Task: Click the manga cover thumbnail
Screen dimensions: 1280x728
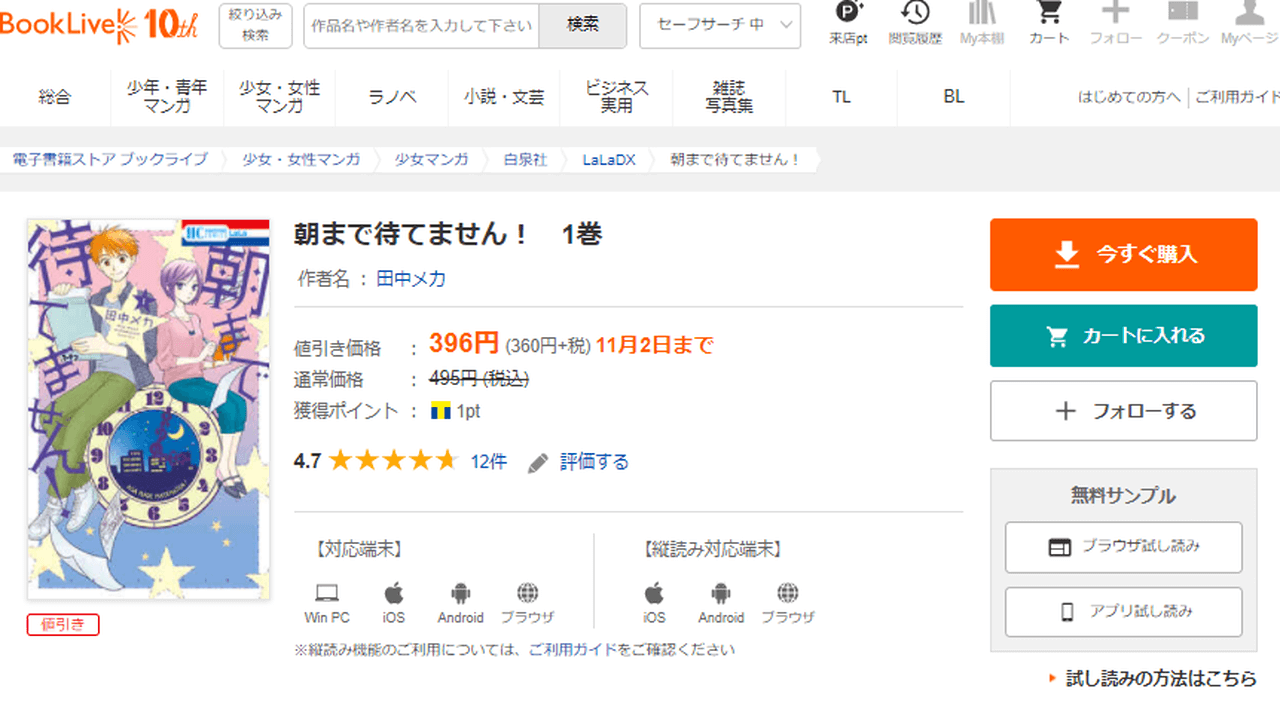Action: 148,410
